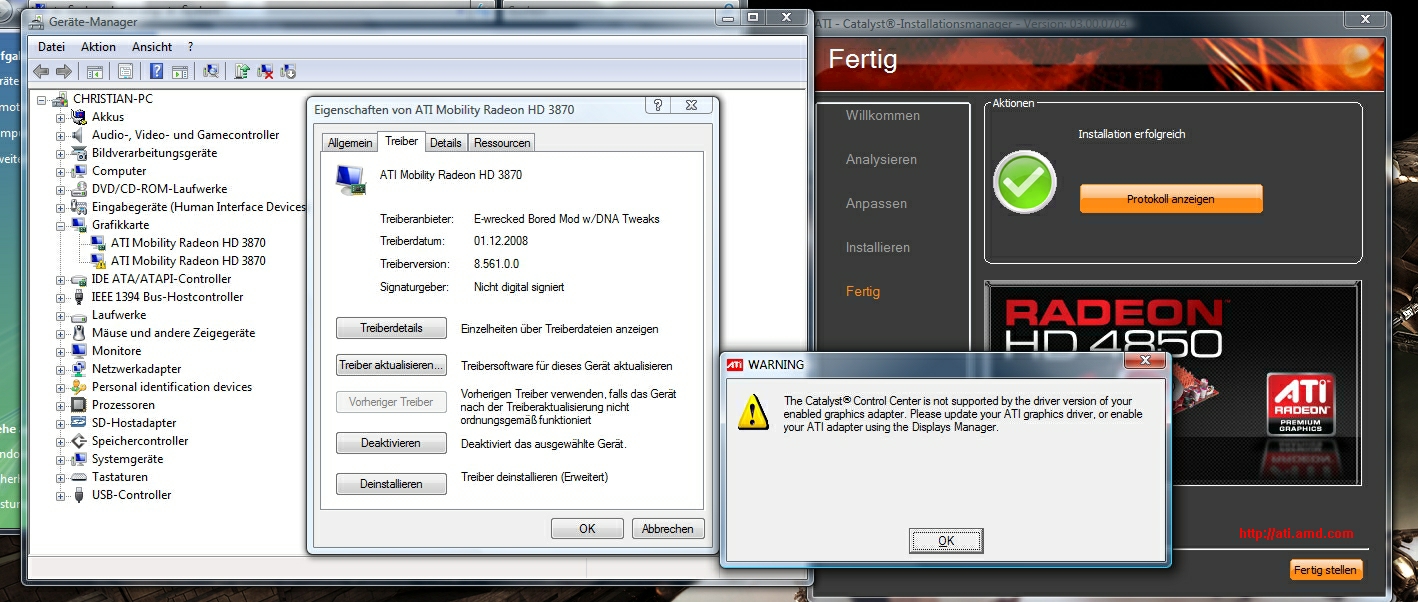Expand the Computer node
This screenshot has height=602, width=1418.
coord(61,171)
